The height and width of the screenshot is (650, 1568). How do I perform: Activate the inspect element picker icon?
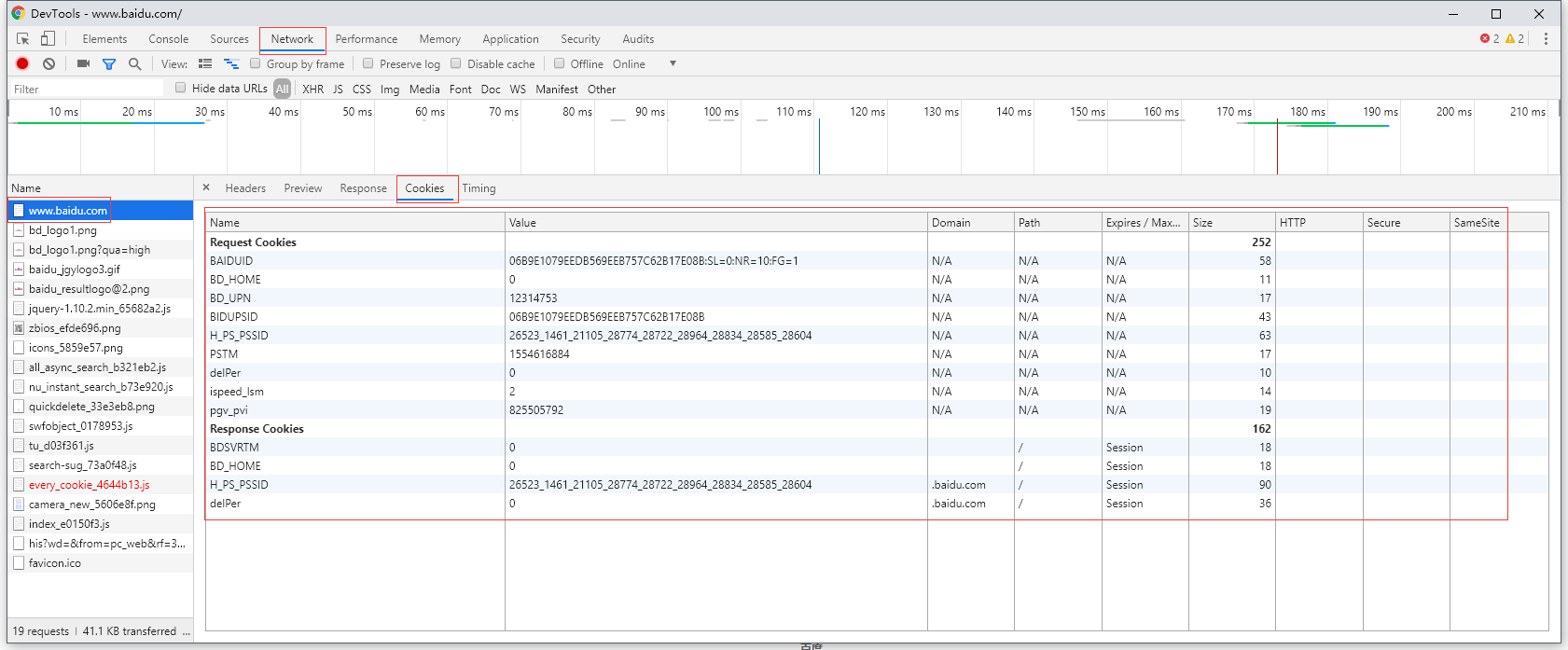pyautogui.click(x=23, y=39)
